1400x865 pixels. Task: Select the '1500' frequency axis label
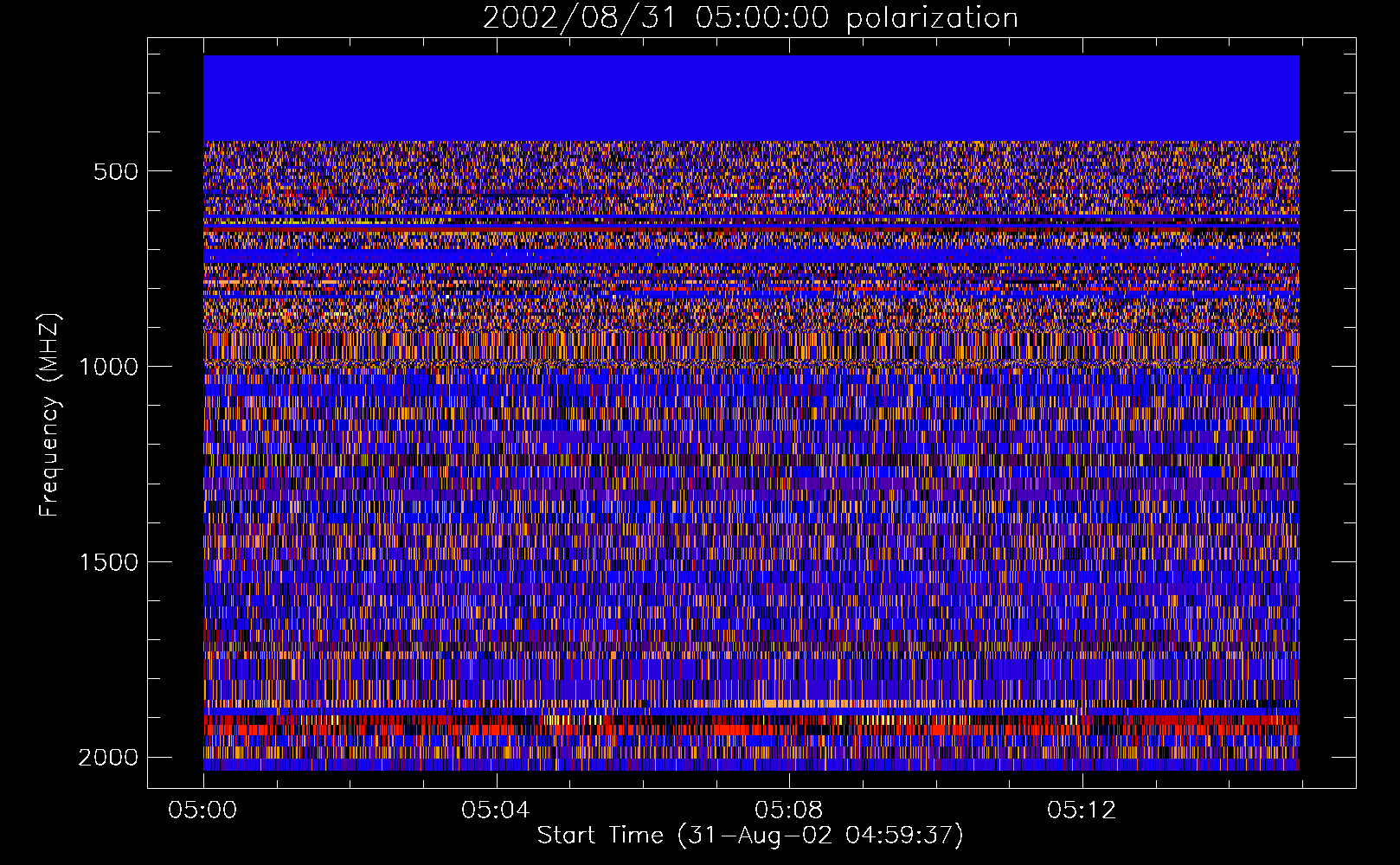tap(108, 562)
